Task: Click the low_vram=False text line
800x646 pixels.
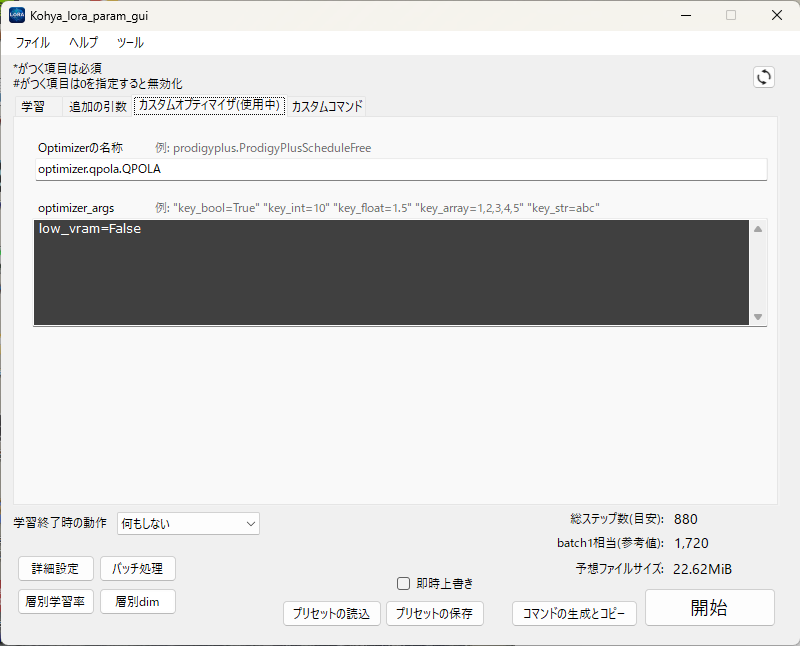Action: point(90,229)
